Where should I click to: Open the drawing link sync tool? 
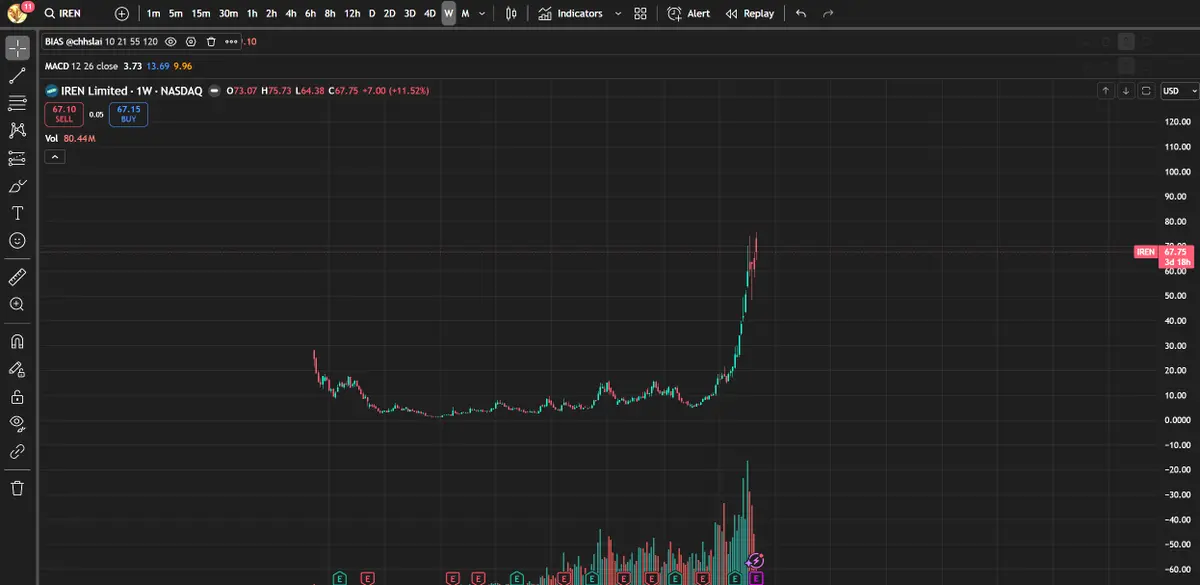17,452
